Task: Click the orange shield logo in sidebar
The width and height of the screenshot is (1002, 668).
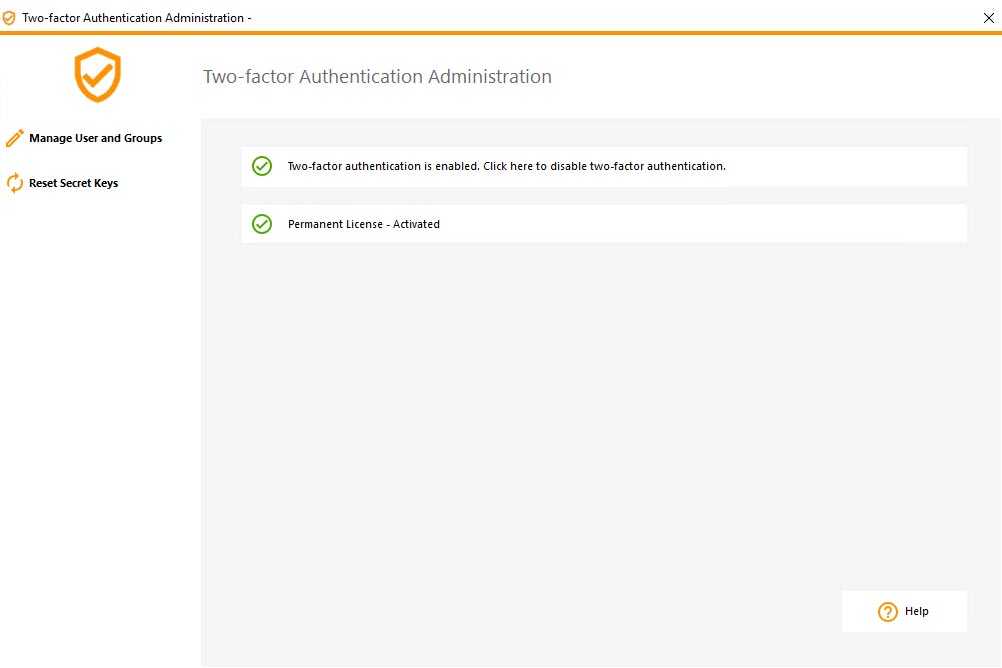Action: click(x=97, y=76)
